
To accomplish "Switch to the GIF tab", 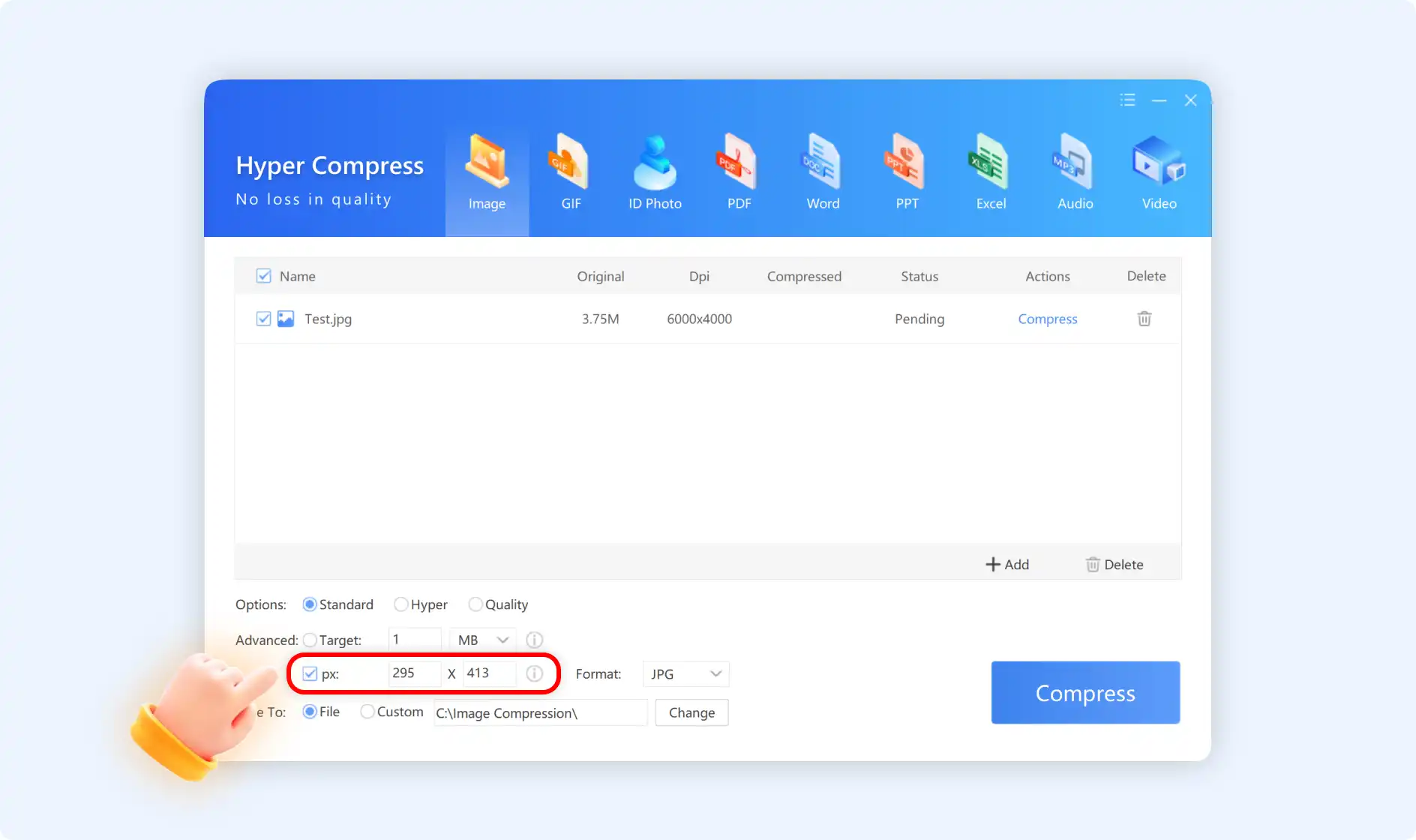I will (571, 173).
